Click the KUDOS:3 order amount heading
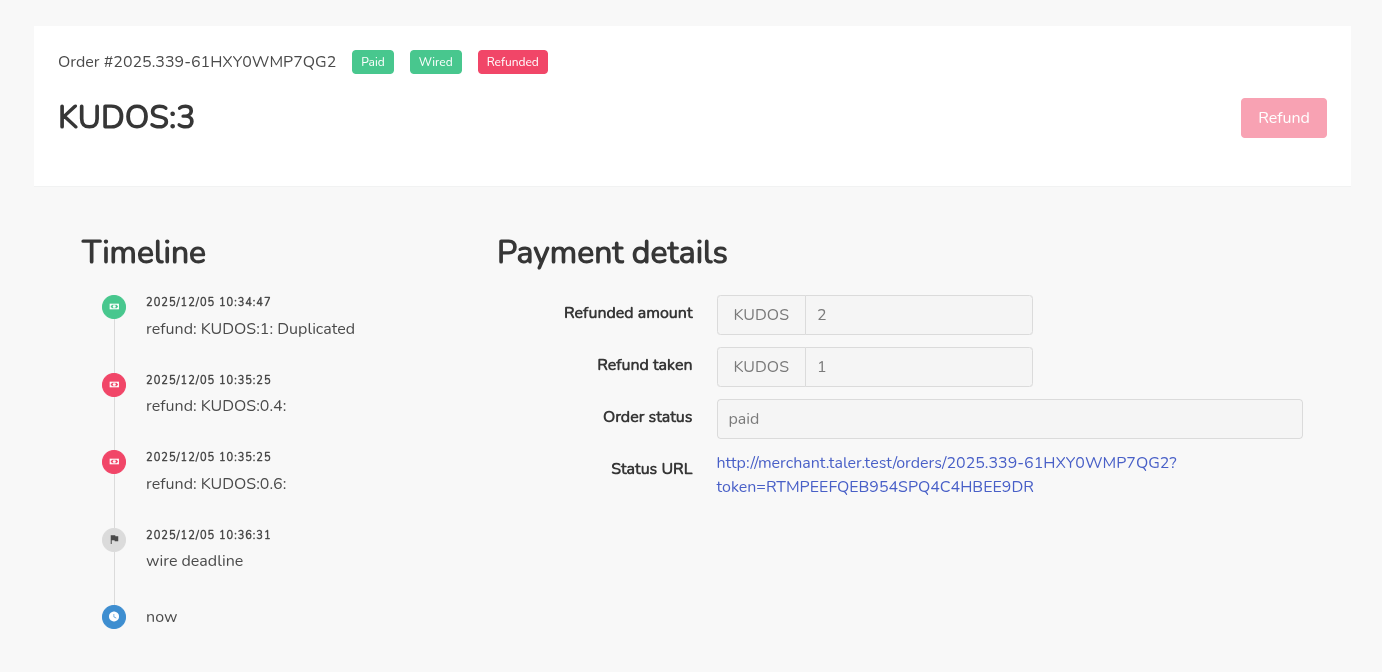This screenshot has width=1382, height=672. [x=126, y=118]
